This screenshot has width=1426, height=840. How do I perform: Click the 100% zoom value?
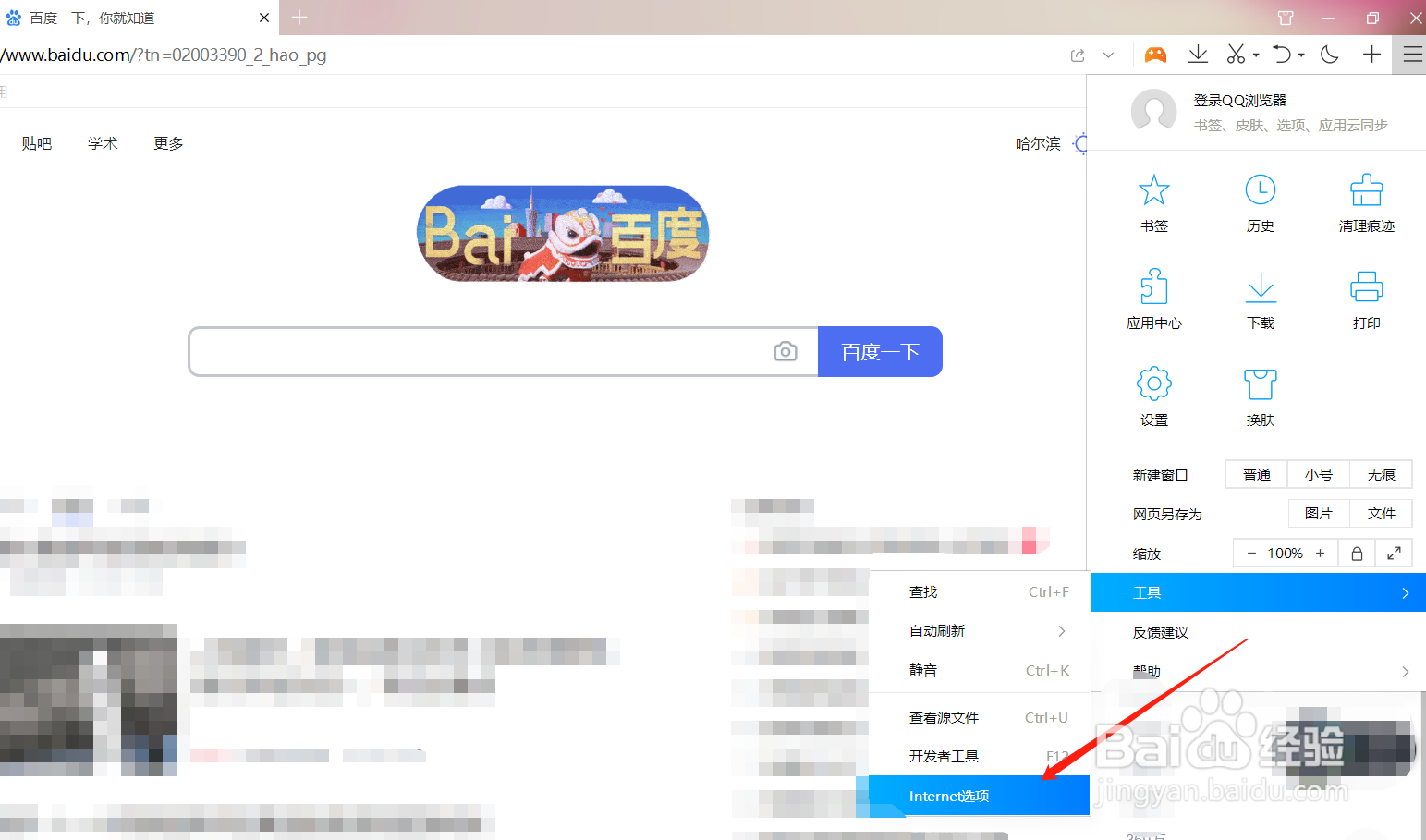[x=1285, y=553]
